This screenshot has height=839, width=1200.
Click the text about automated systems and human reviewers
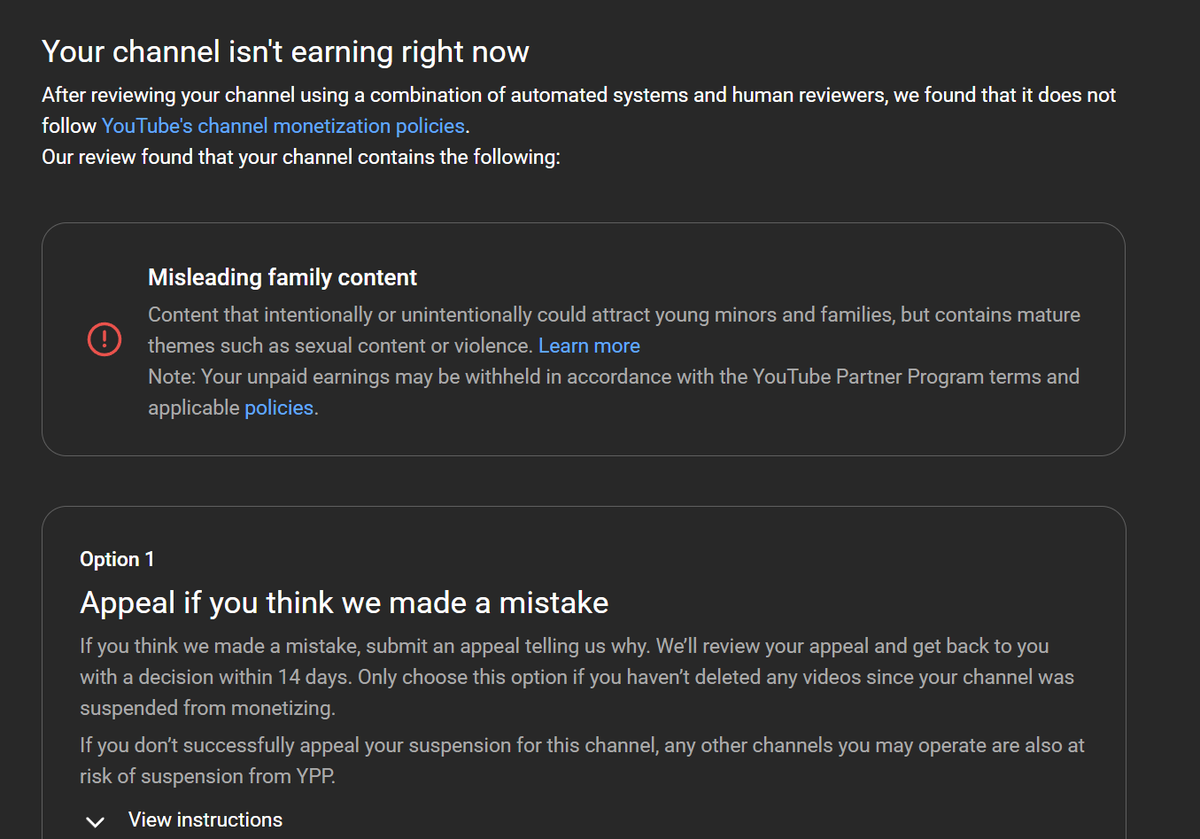tap(579, 110)
